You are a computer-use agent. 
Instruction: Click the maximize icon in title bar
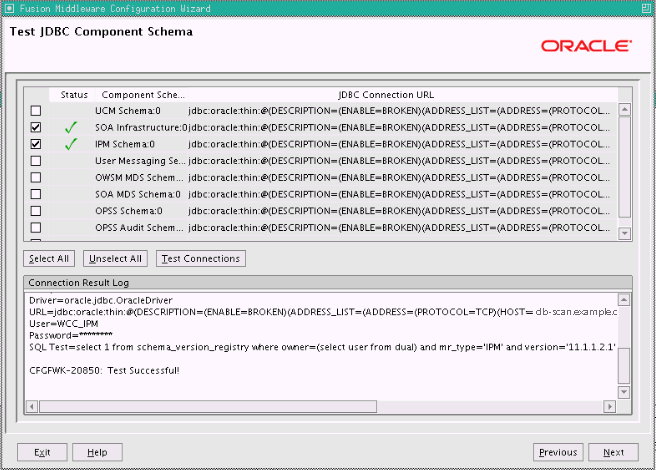coord(646,8)
